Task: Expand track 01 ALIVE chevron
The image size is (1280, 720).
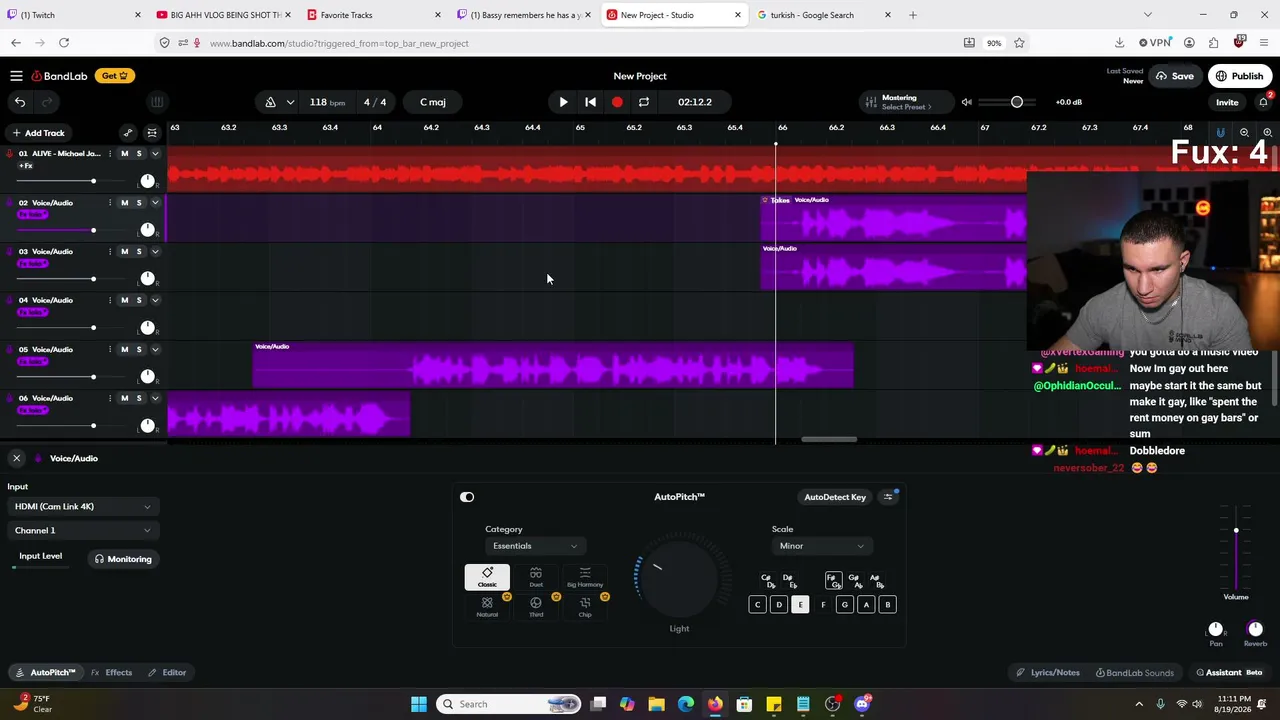Action: (155, 154)
